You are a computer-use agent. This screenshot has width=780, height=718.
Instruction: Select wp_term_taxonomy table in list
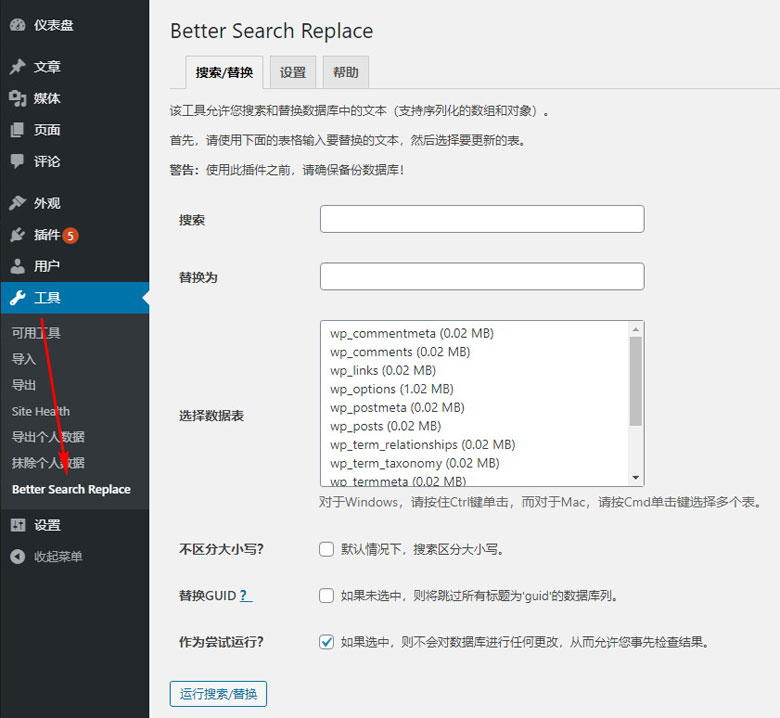pos(415,463)
